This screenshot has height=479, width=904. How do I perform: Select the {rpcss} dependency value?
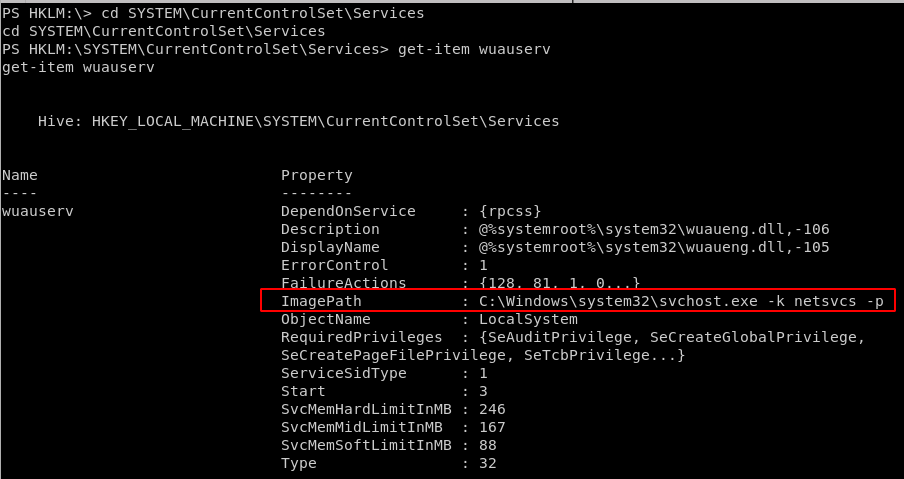tap(510, 211)
